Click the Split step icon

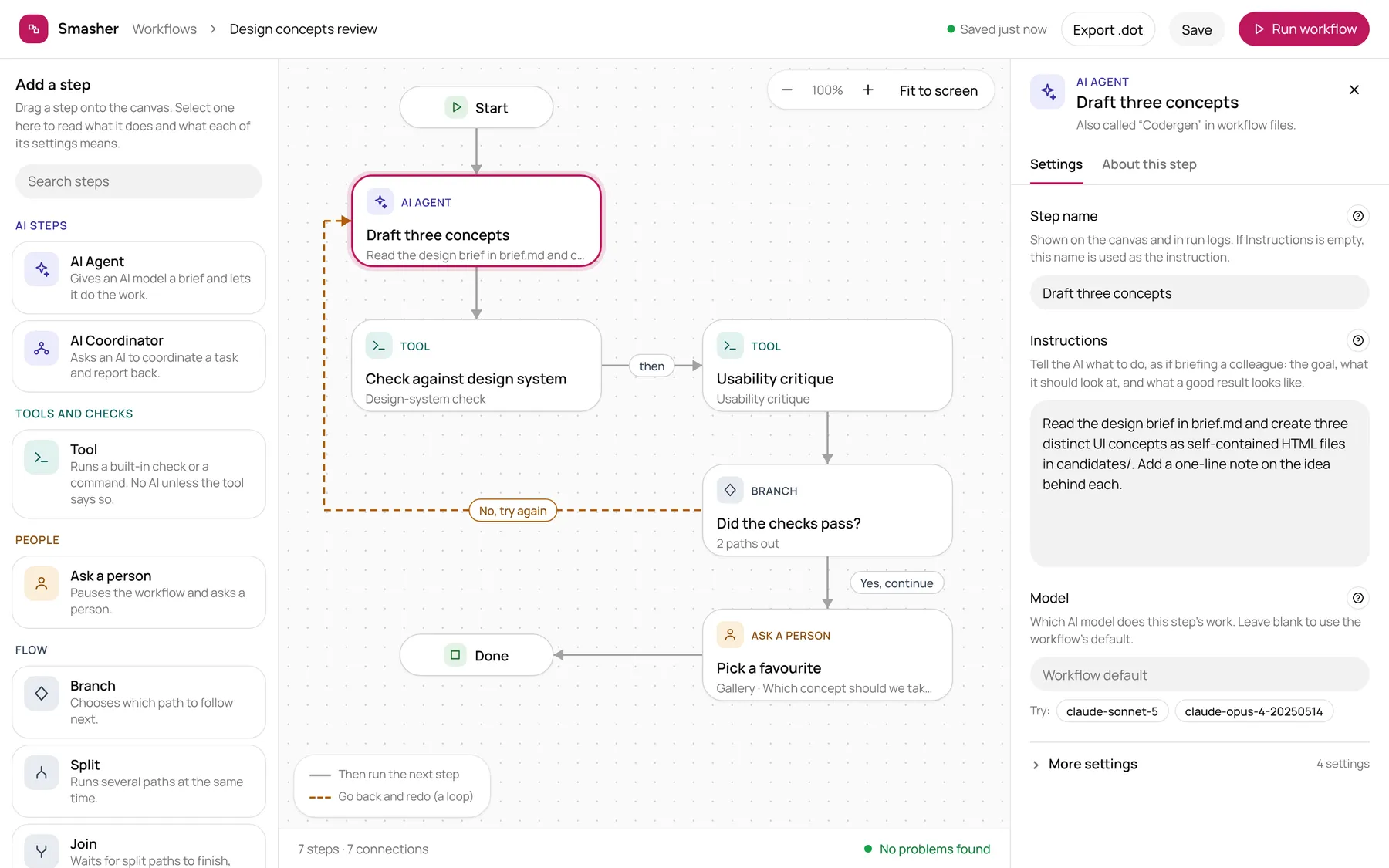click(x=42, y=772)
